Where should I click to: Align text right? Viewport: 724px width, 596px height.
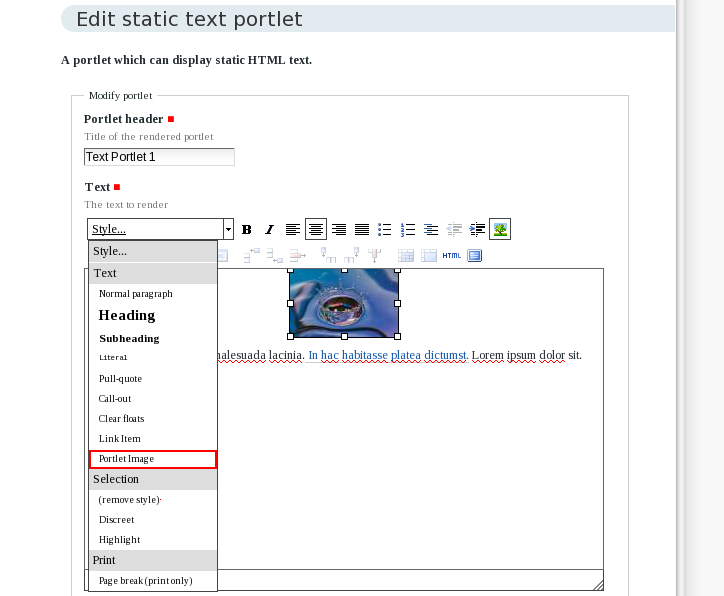pos(339,229)
